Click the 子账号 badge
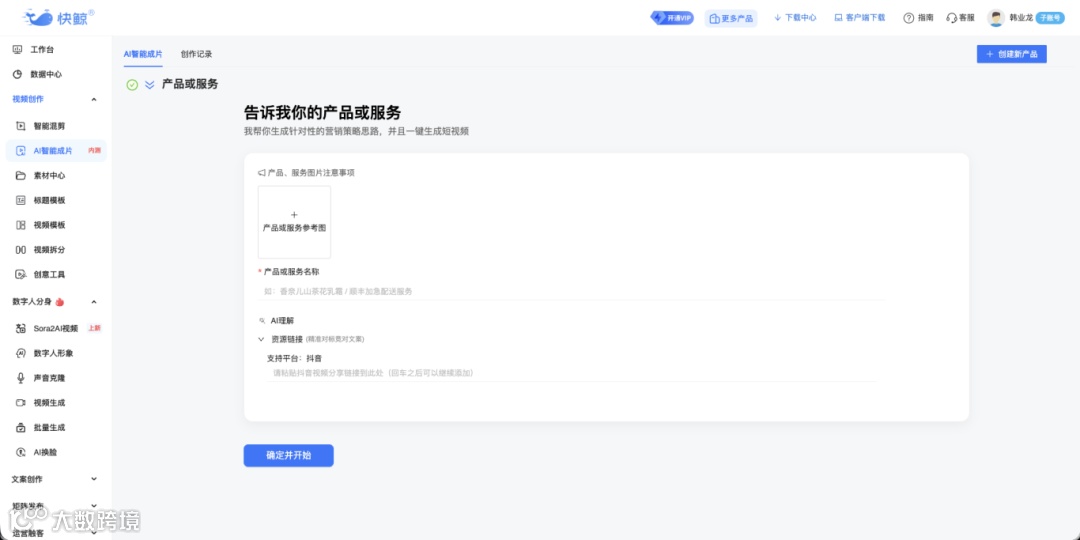Viewport: 1080px width, 540px height. coord(1050,18)
